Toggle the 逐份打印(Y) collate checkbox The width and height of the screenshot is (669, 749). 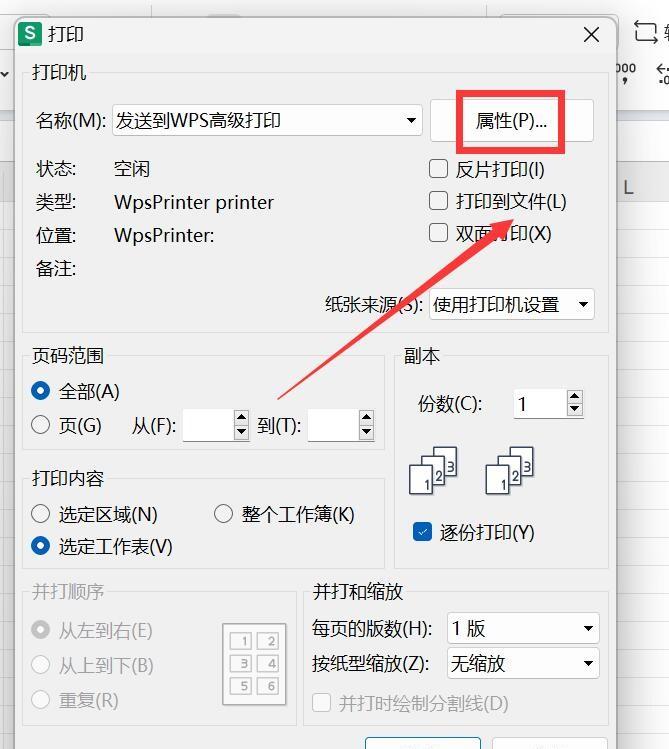tap(422, 532)
